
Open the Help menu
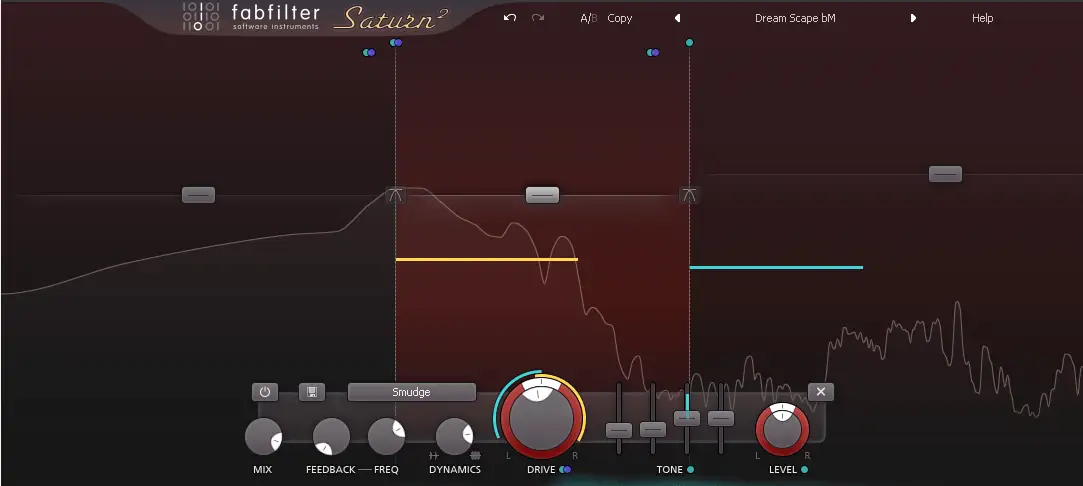click(x=982, y=18)
